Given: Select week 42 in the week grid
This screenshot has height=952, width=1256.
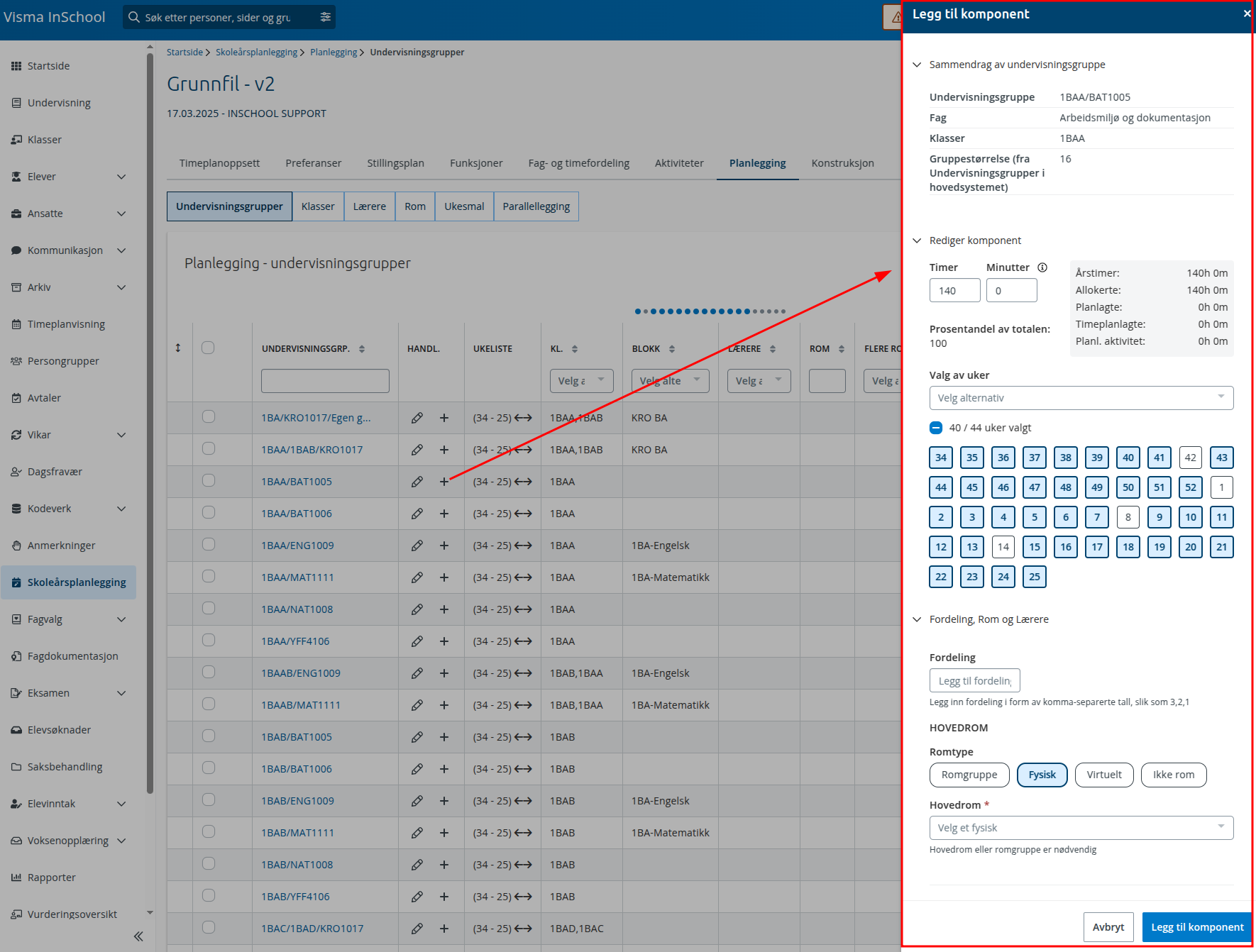Looking at the screenshot, I should [x=1190, y=458].
